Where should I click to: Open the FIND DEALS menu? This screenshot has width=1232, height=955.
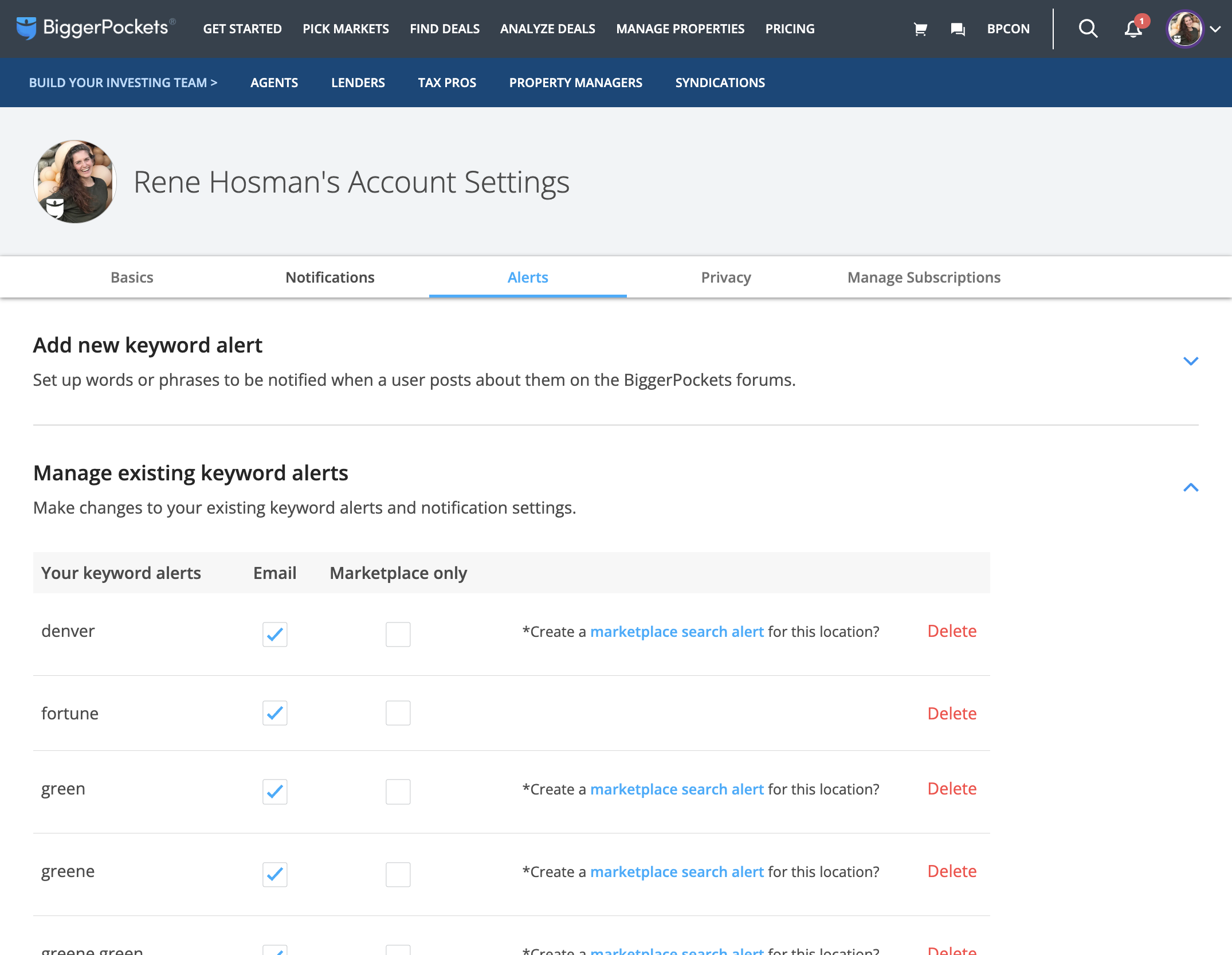[445, 29]
